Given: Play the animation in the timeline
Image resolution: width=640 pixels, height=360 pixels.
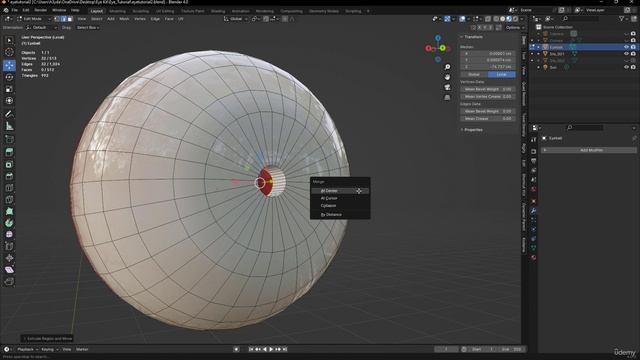Looking at the screenshot, I should pyautogui.click(x=271, y=349).
